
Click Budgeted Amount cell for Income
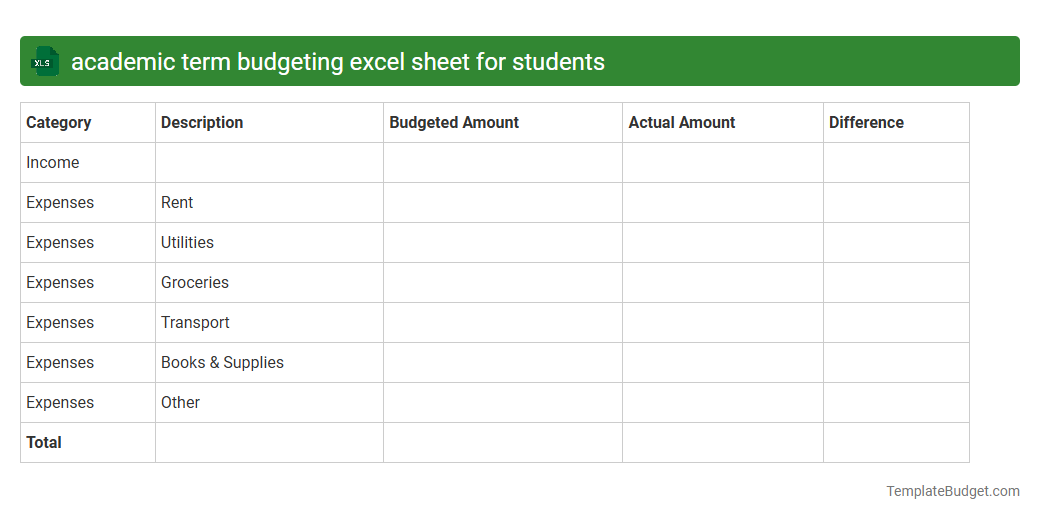[503, 162]
